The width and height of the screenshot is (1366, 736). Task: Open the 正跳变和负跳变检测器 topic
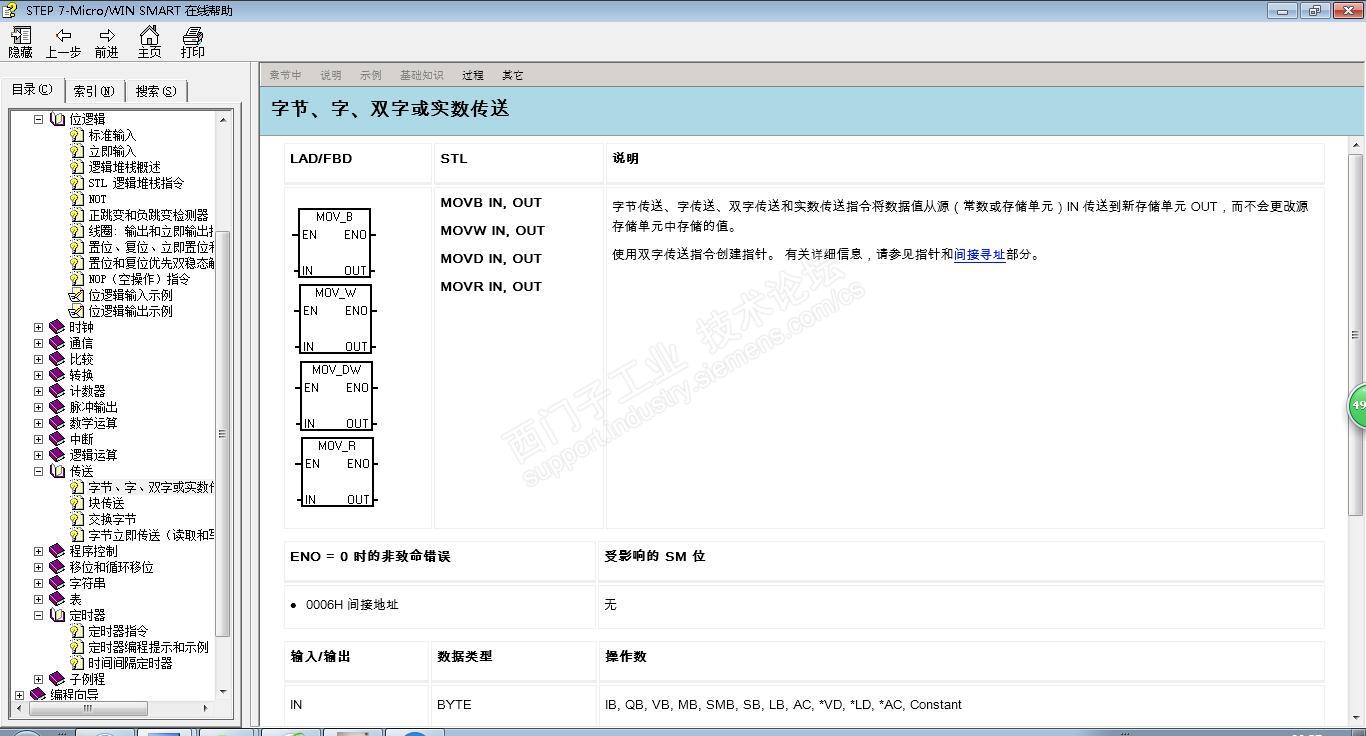pyautogui.click(x=148, y=215)
